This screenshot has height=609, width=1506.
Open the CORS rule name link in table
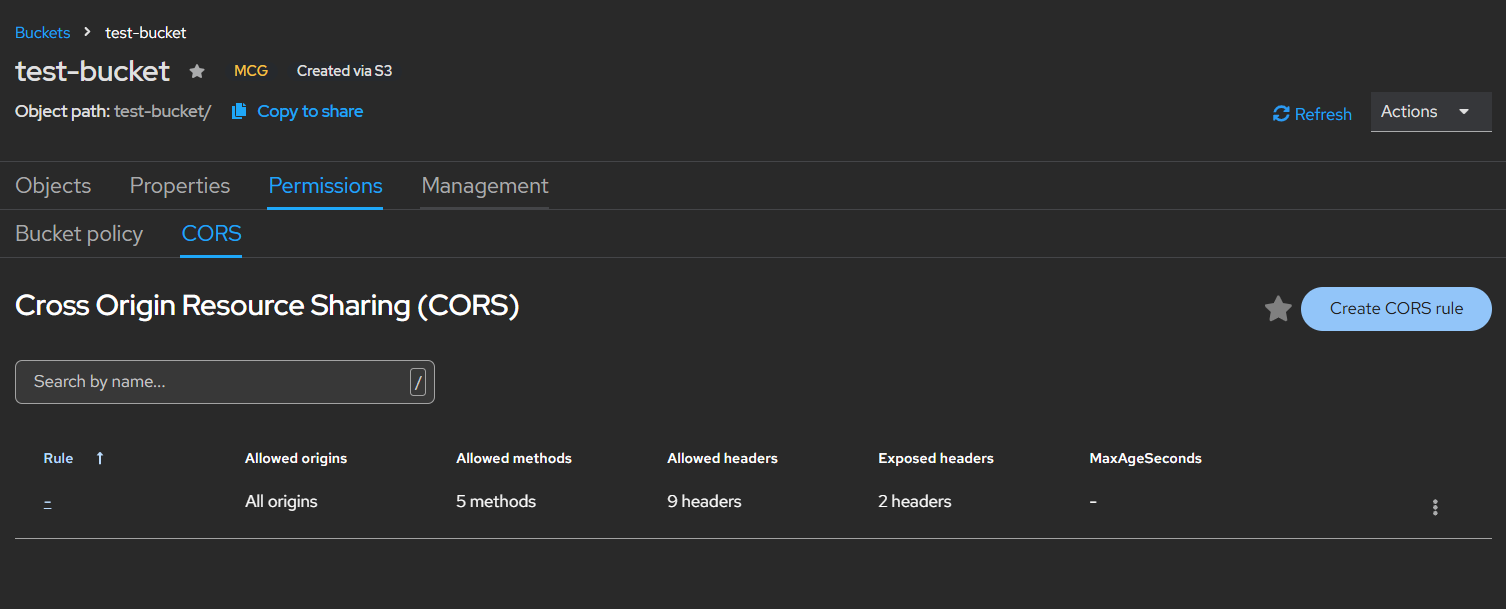tap(48, 502)
